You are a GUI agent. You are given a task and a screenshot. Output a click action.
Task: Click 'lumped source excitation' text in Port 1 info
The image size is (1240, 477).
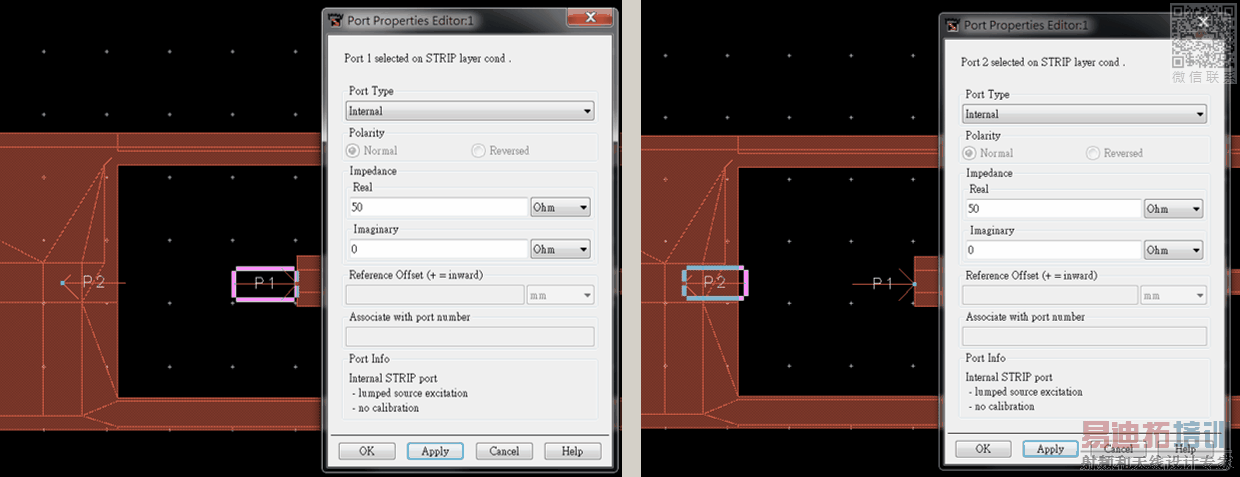click(x=413, y=393)
